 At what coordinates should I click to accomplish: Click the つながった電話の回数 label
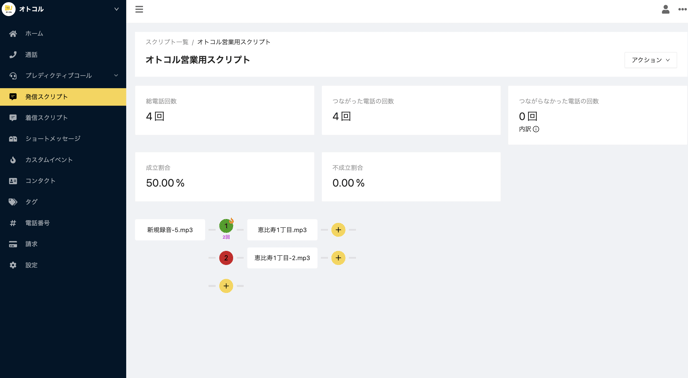click(x=363, y=101)
